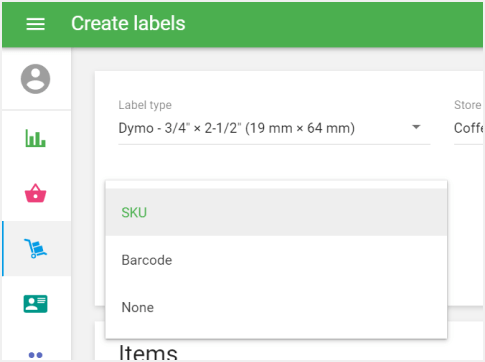The image size is (485, 362).
Task: Click the Label type field caption
Action: point(145,105)
